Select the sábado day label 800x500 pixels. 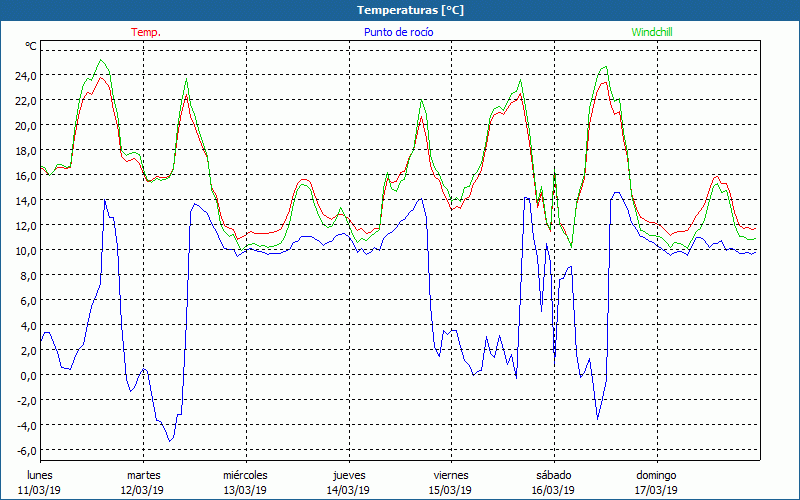(553, 475)
